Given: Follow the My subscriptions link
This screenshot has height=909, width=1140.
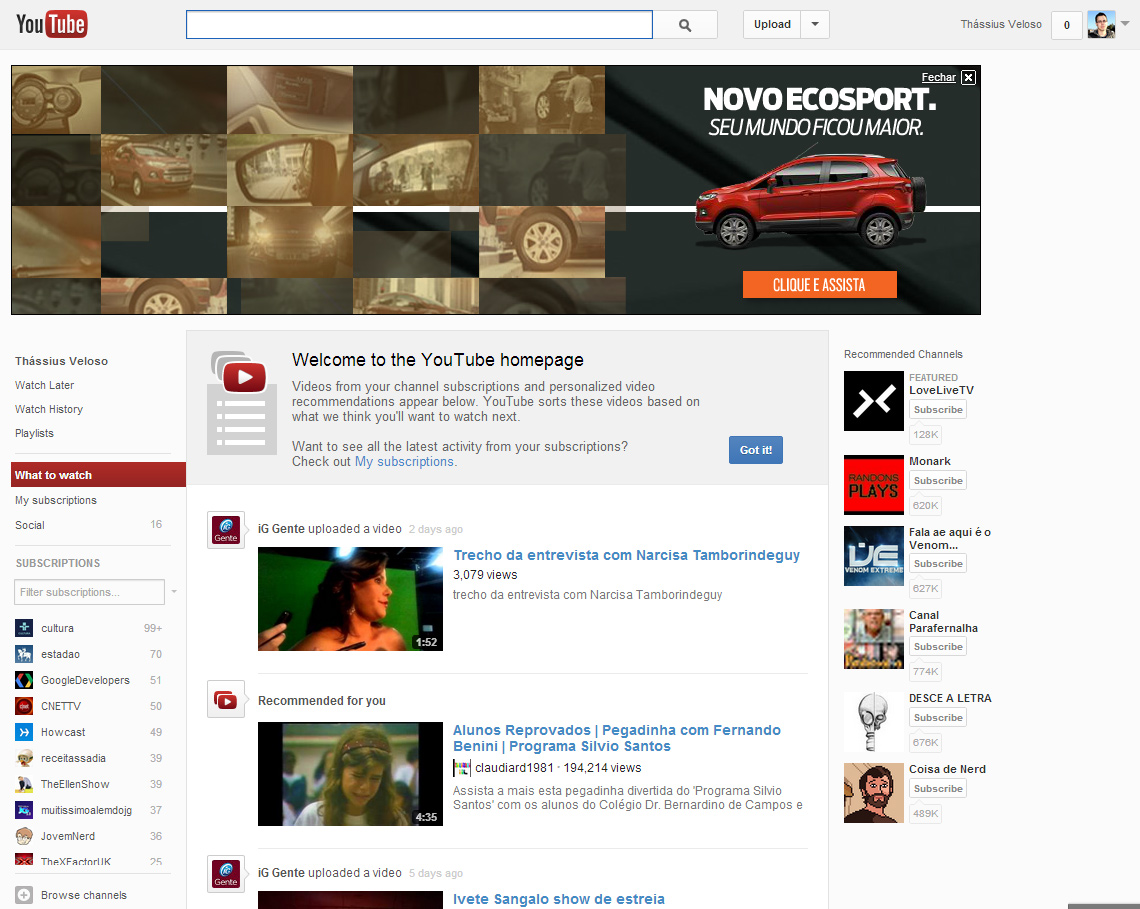Looking at the screenshot, I should tap(405, 462).
